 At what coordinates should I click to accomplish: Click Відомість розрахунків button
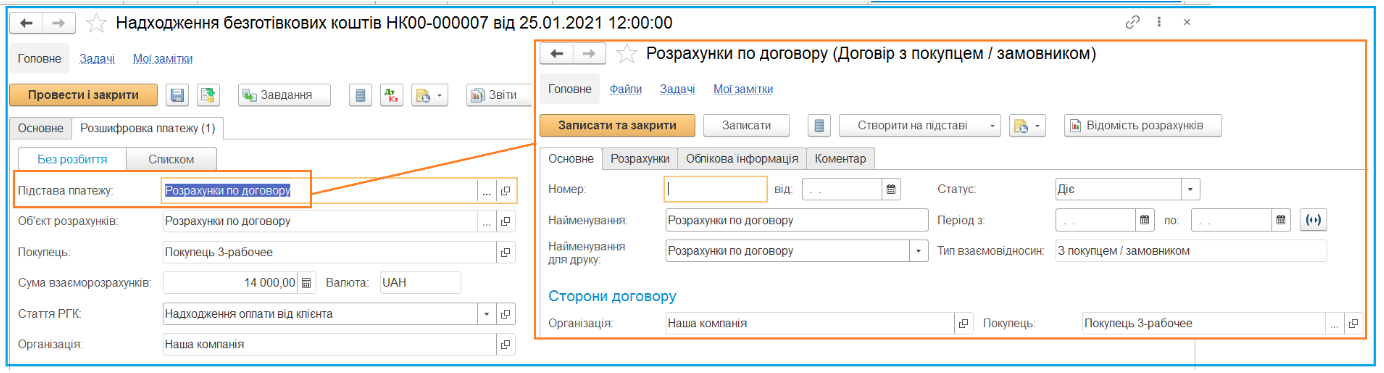click(1143, 126)
